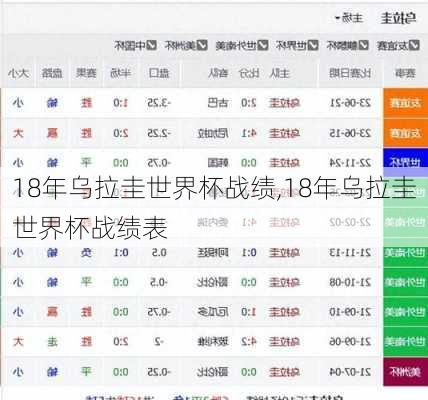Select the 大小 column header
Screen dimensions: 428x400
click(18, 73)
